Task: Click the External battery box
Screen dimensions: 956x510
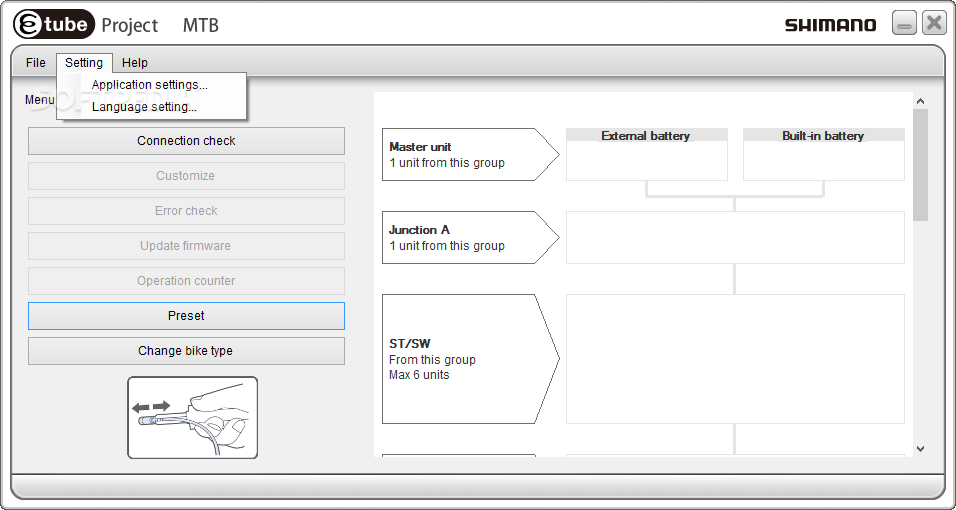Action: (x=647, y=154)
